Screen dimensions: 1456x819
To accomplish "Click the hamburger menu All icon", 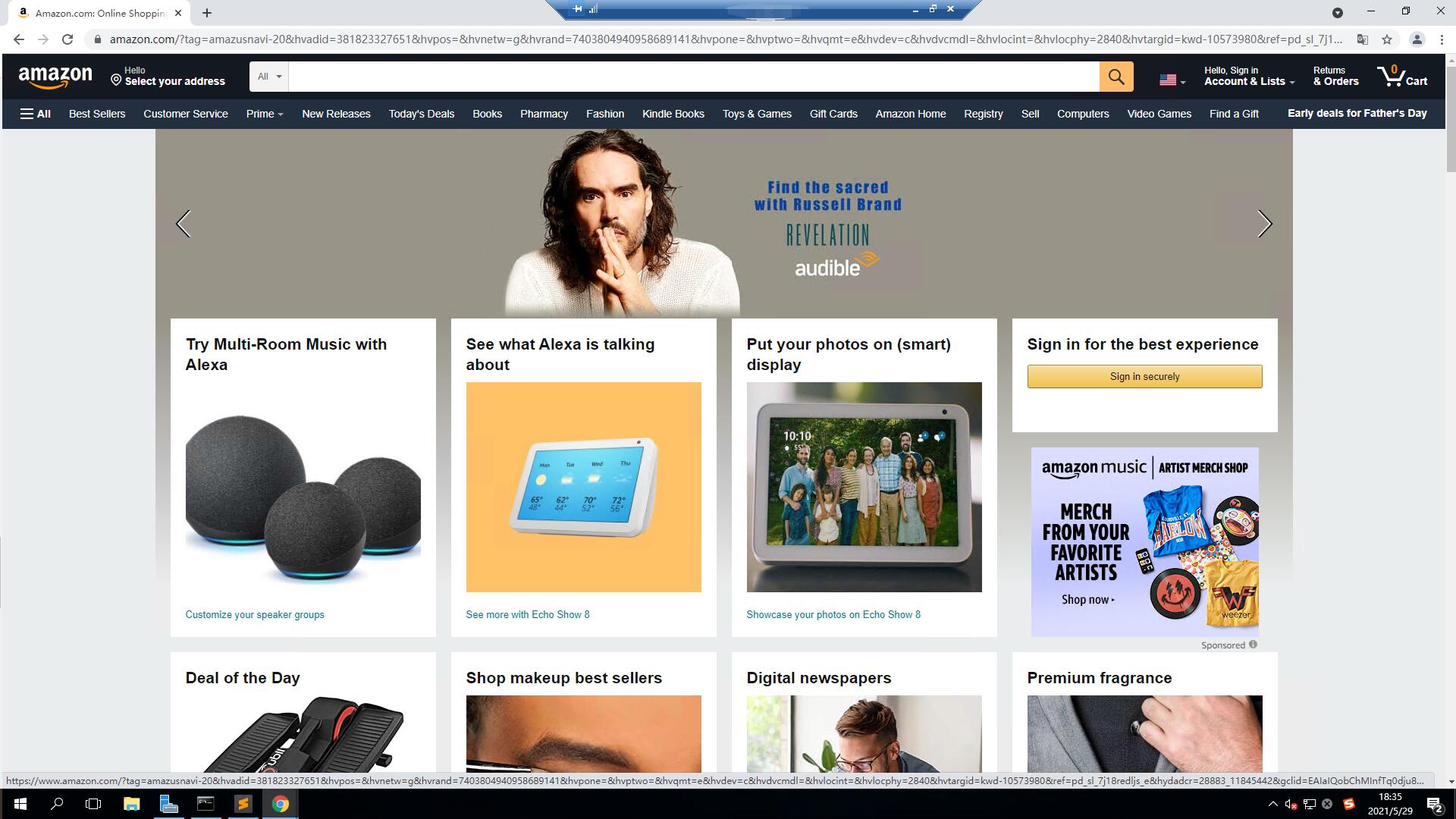I will (x=35, y=113).
